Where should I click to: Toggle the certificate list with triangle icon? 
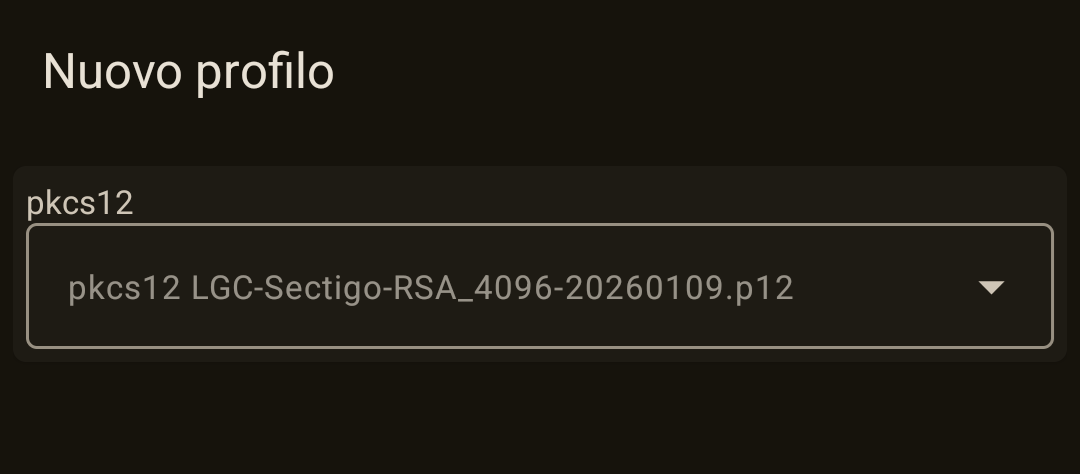coord(991,287)
